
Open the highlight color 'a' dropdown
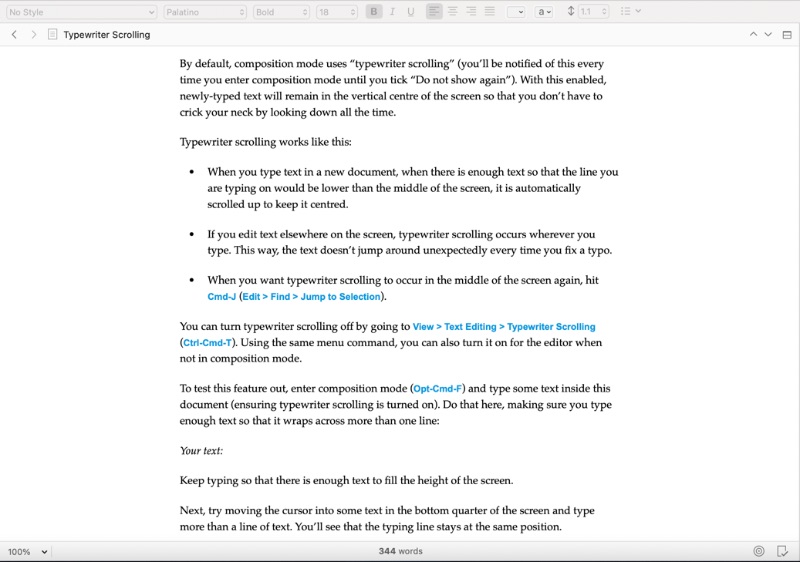click(x=544, y=12)
